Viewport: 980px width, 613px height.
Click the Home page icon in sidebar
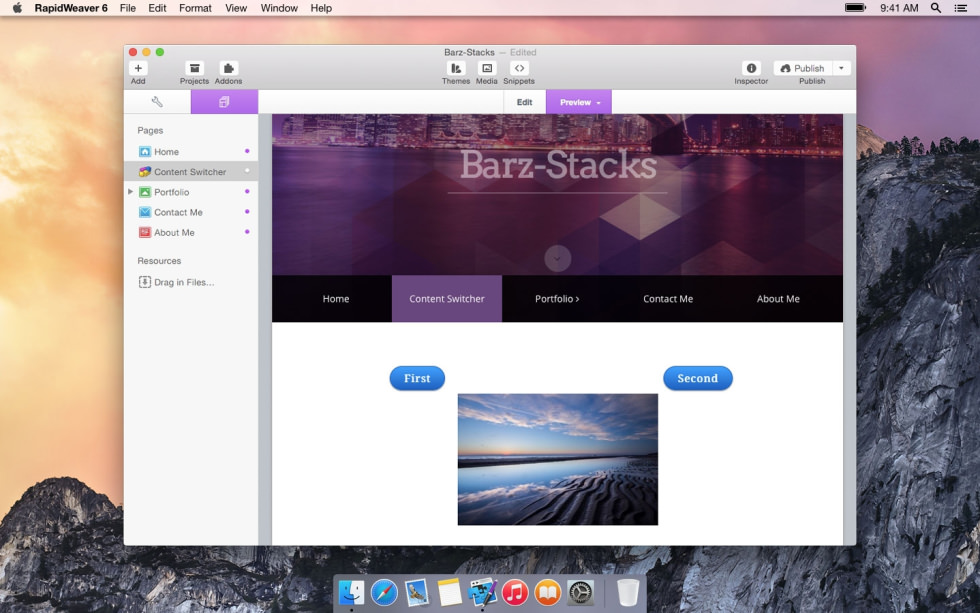click(x=144, y=151)
